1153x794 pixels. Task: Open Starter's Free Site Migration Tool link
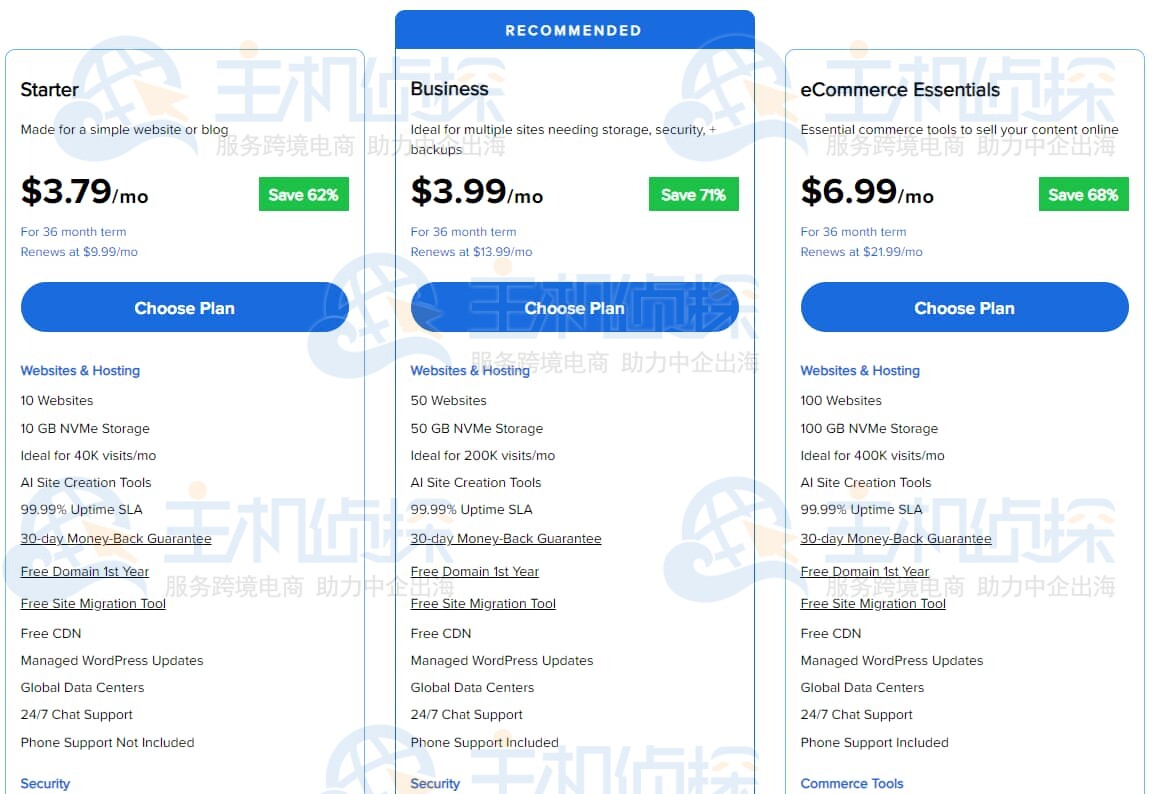coord(93,604)
